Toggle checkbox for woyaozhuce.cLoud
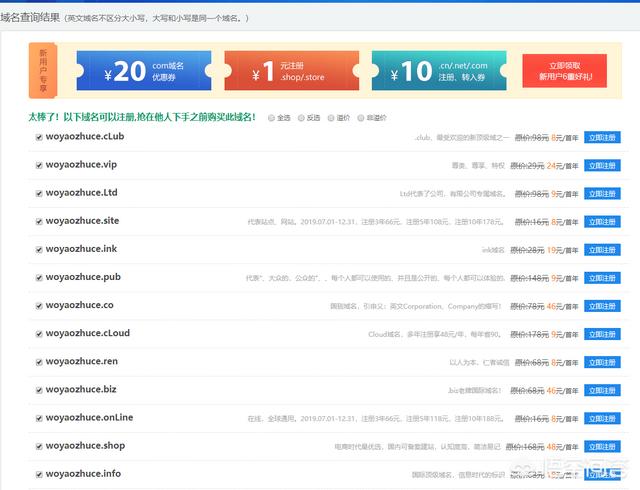 click(38, 335)
